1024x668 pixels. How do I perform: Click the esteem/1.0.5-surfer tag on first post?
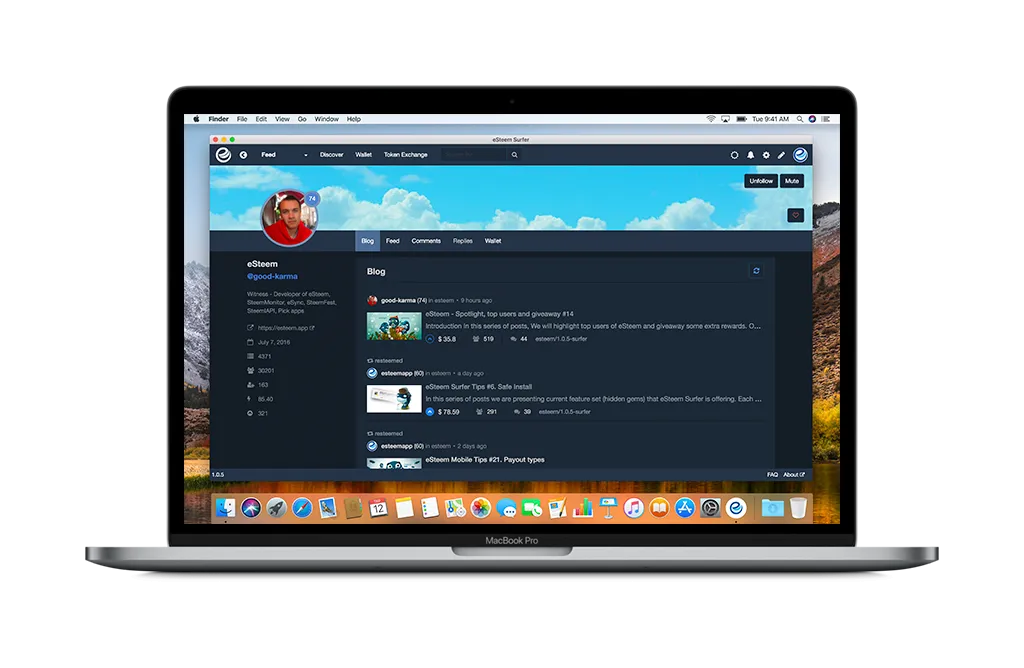point(561,339)
